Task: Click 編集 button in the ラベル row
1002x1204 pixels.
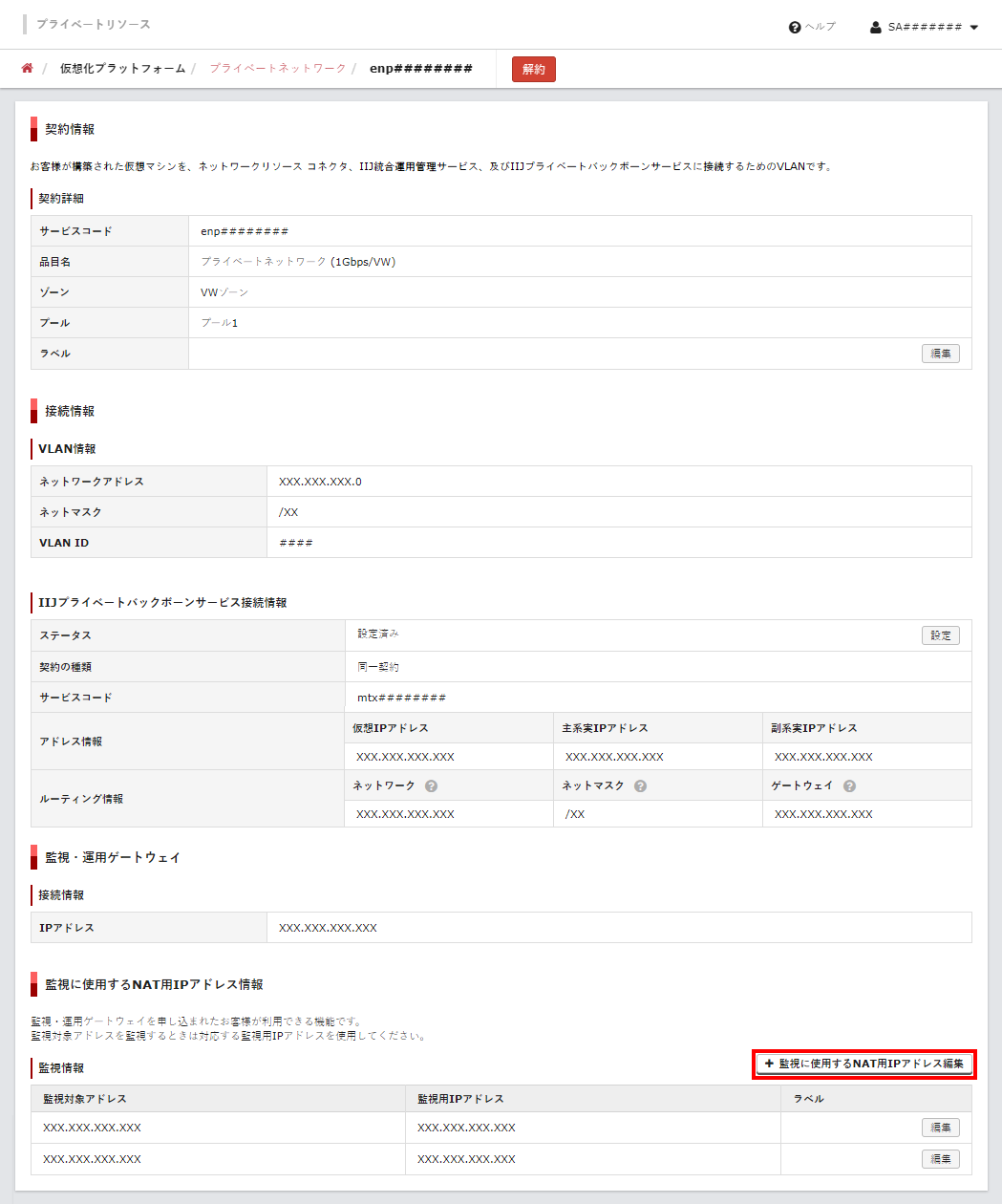Action: (x=940, y=354)
